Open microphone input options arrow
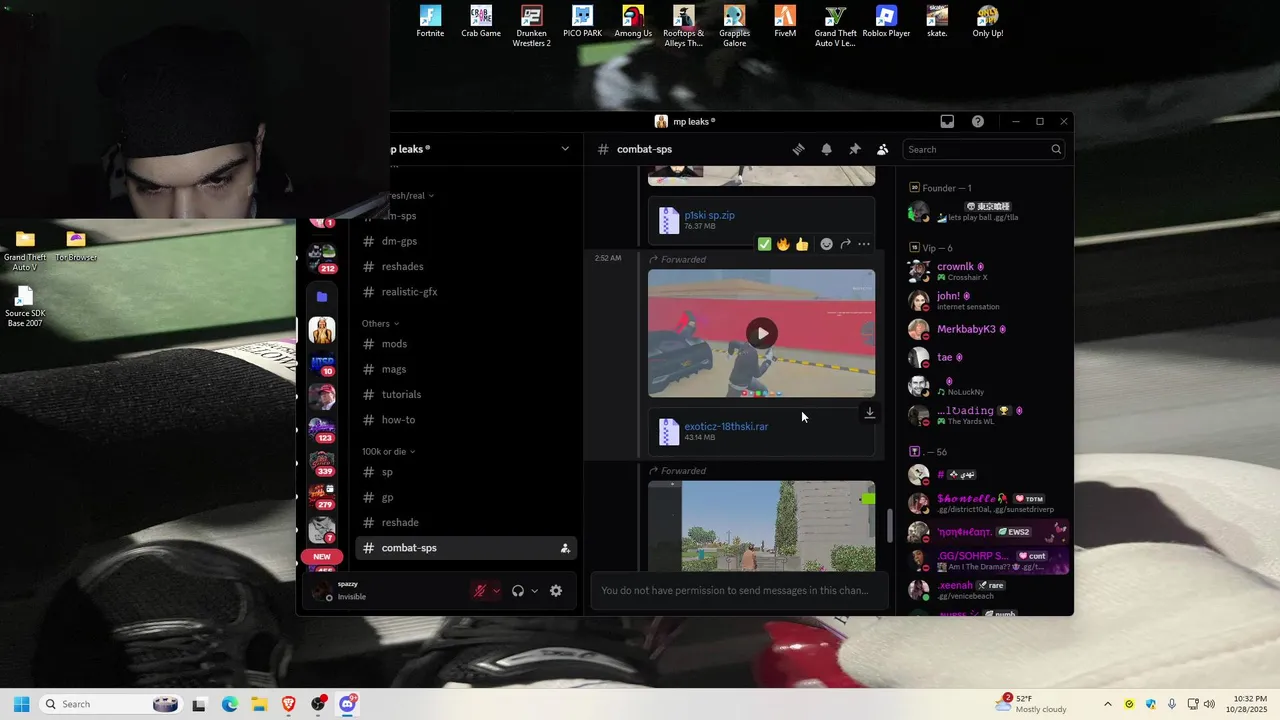 point(497,591)
